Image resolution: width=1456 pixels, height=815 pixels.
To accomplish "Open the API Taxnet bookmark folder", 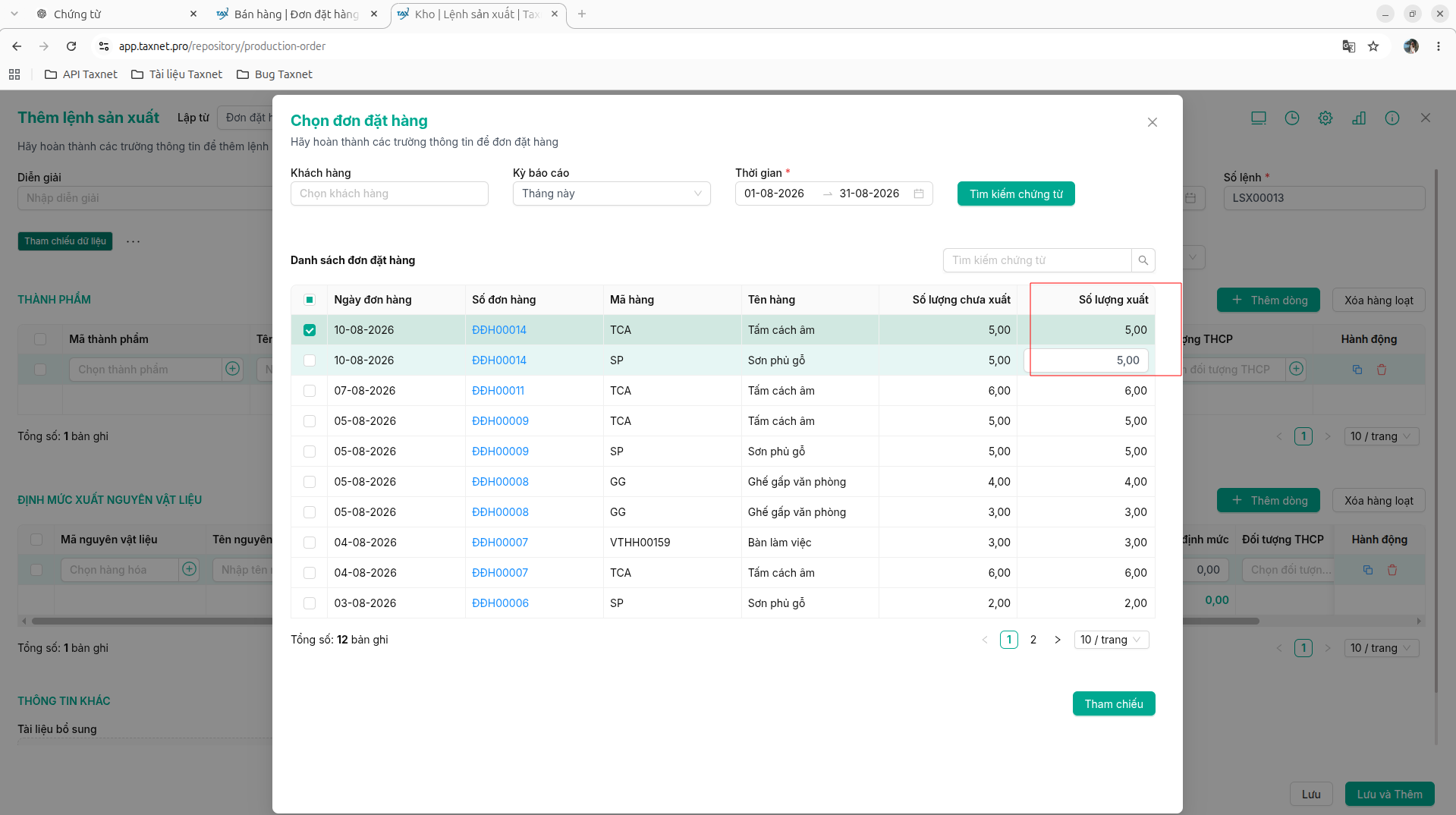I will coord(81,74).
